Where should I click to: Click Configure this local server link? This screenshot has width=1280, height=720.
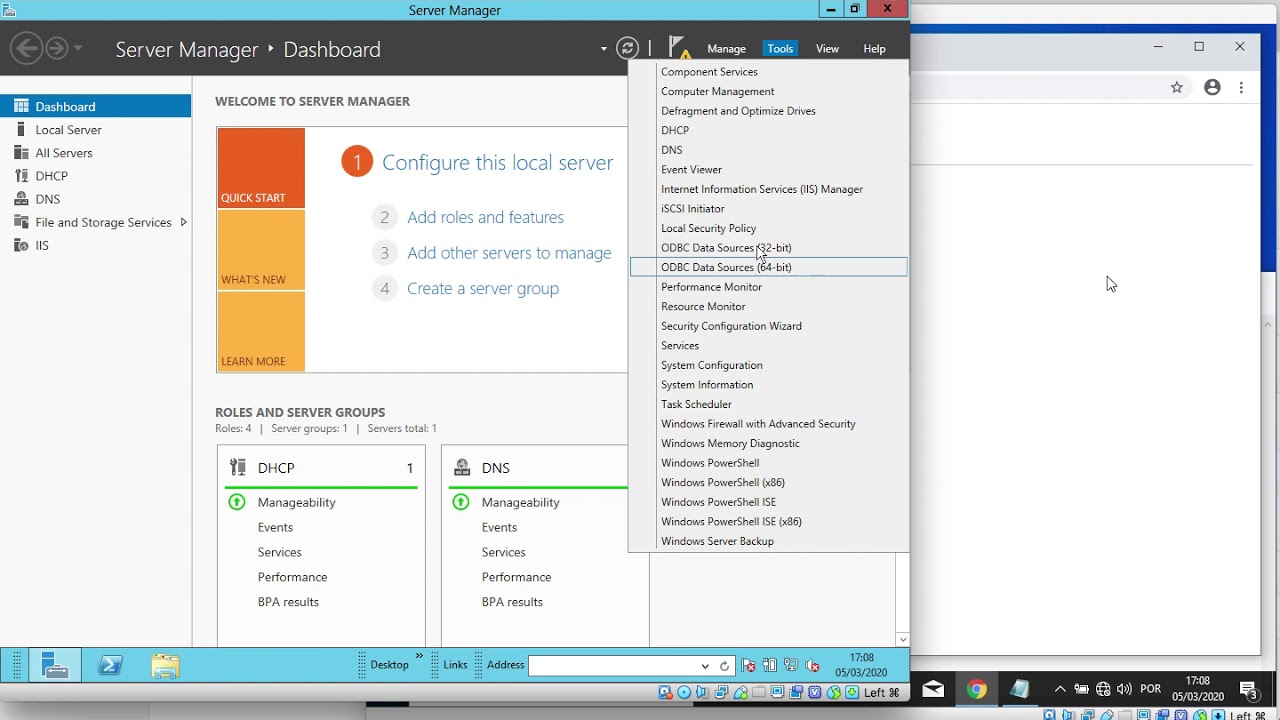497,163
